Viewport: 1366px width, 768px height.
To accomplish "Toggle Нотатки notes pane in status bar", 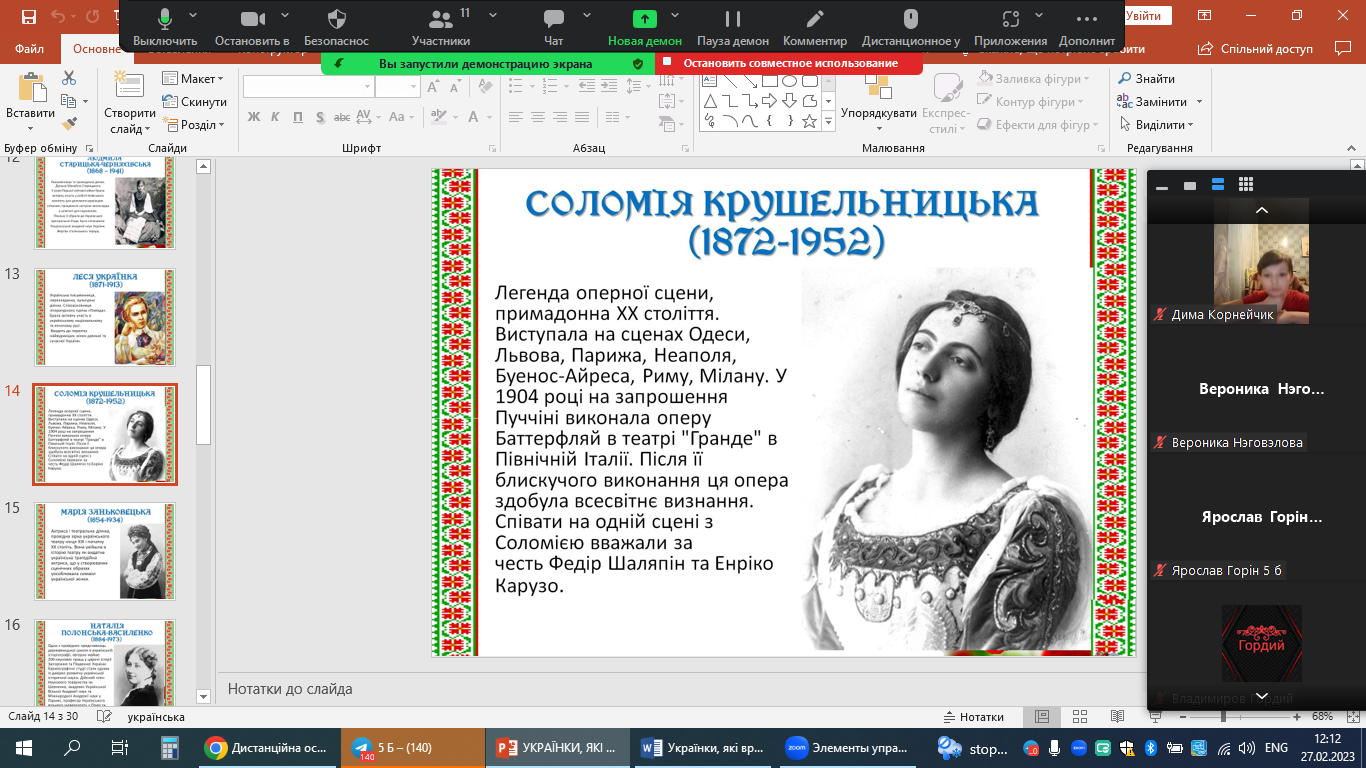I will pyautogui.click(x=974, y=717).
